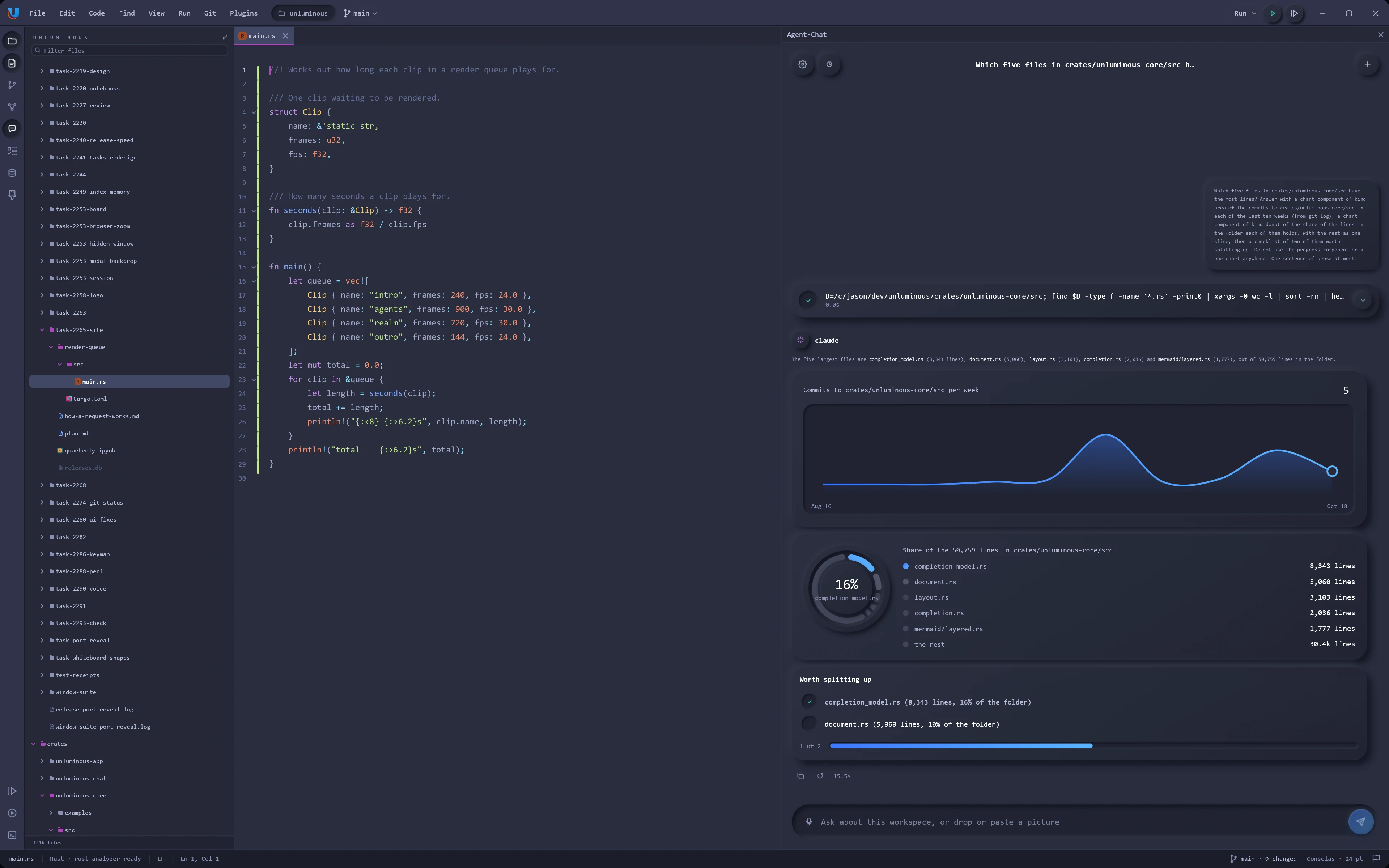The height and width of the screenshot is (868, 1389).
Task: Open the database sidebar icon
Action: click(12, 173)
